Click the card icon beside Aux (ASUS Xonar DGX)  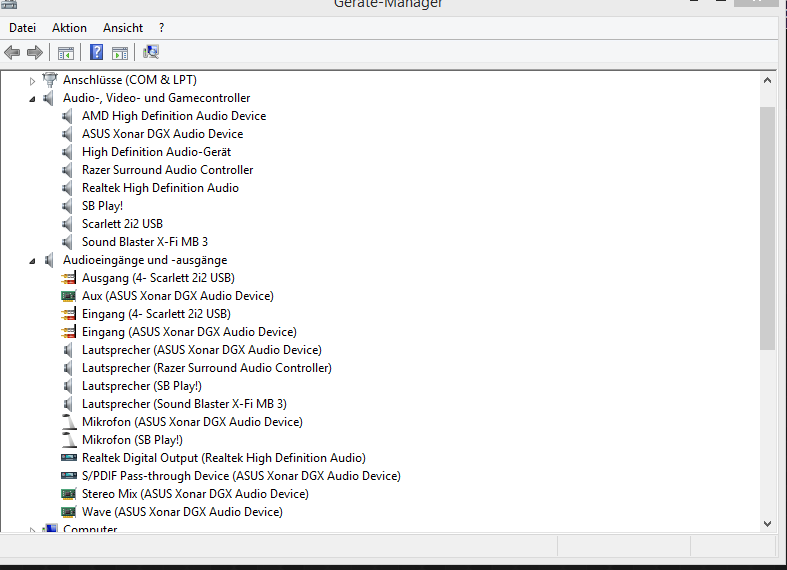pyautogui.click(x=68, y=296)
